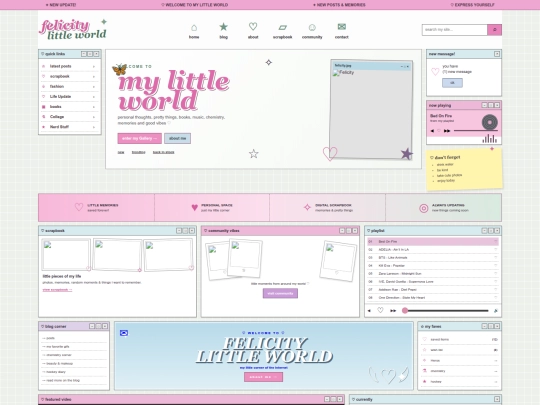Click previous track in now playing widget

pyautogui.click(x=432, y=131)
